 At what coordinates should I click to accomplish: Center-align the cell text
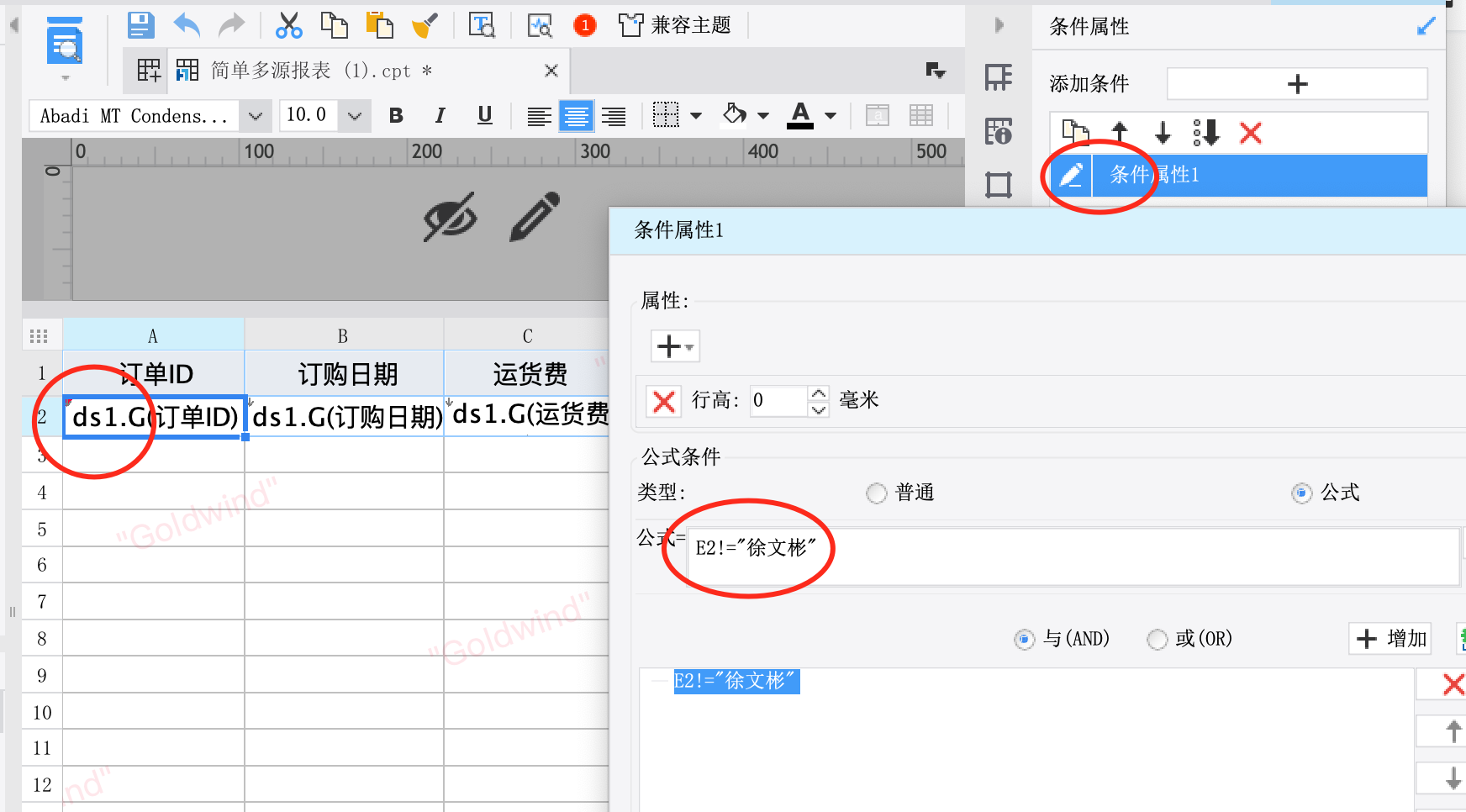(577, 116)
